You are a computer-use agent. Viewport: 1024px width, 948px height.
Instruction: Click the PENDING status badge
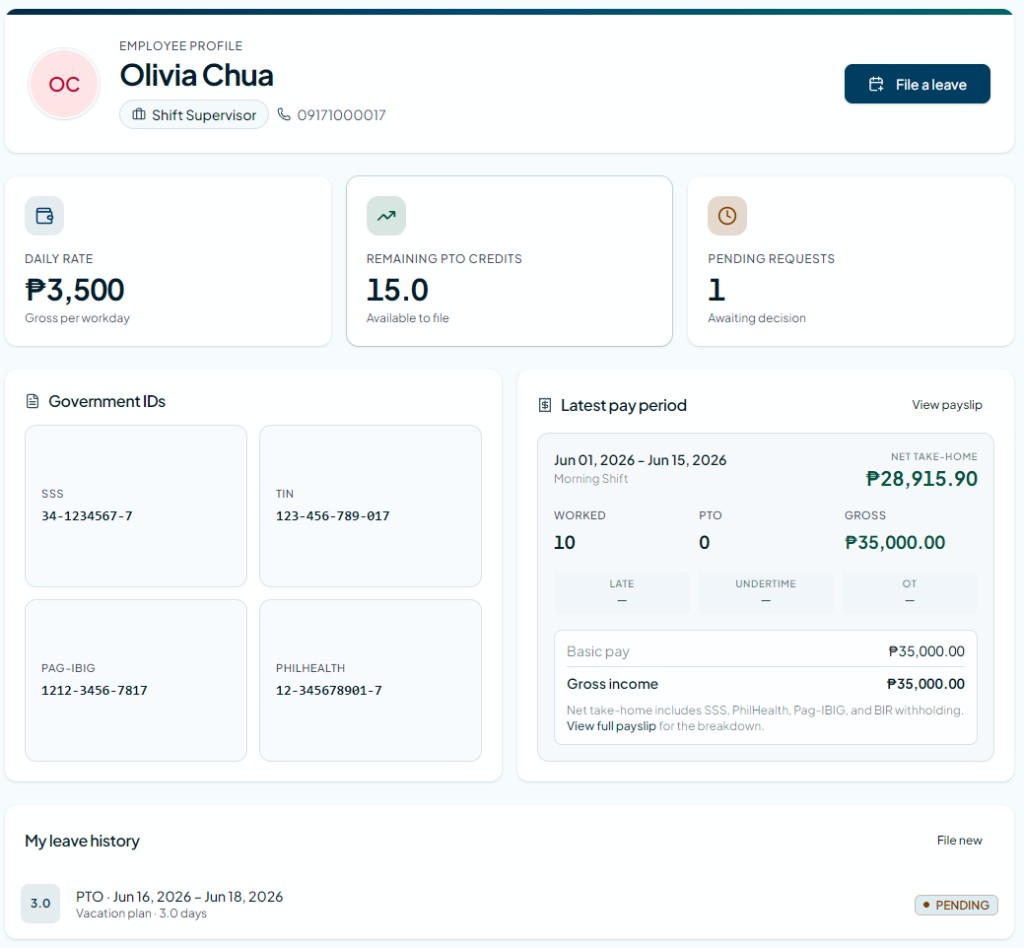click(956, 905)
